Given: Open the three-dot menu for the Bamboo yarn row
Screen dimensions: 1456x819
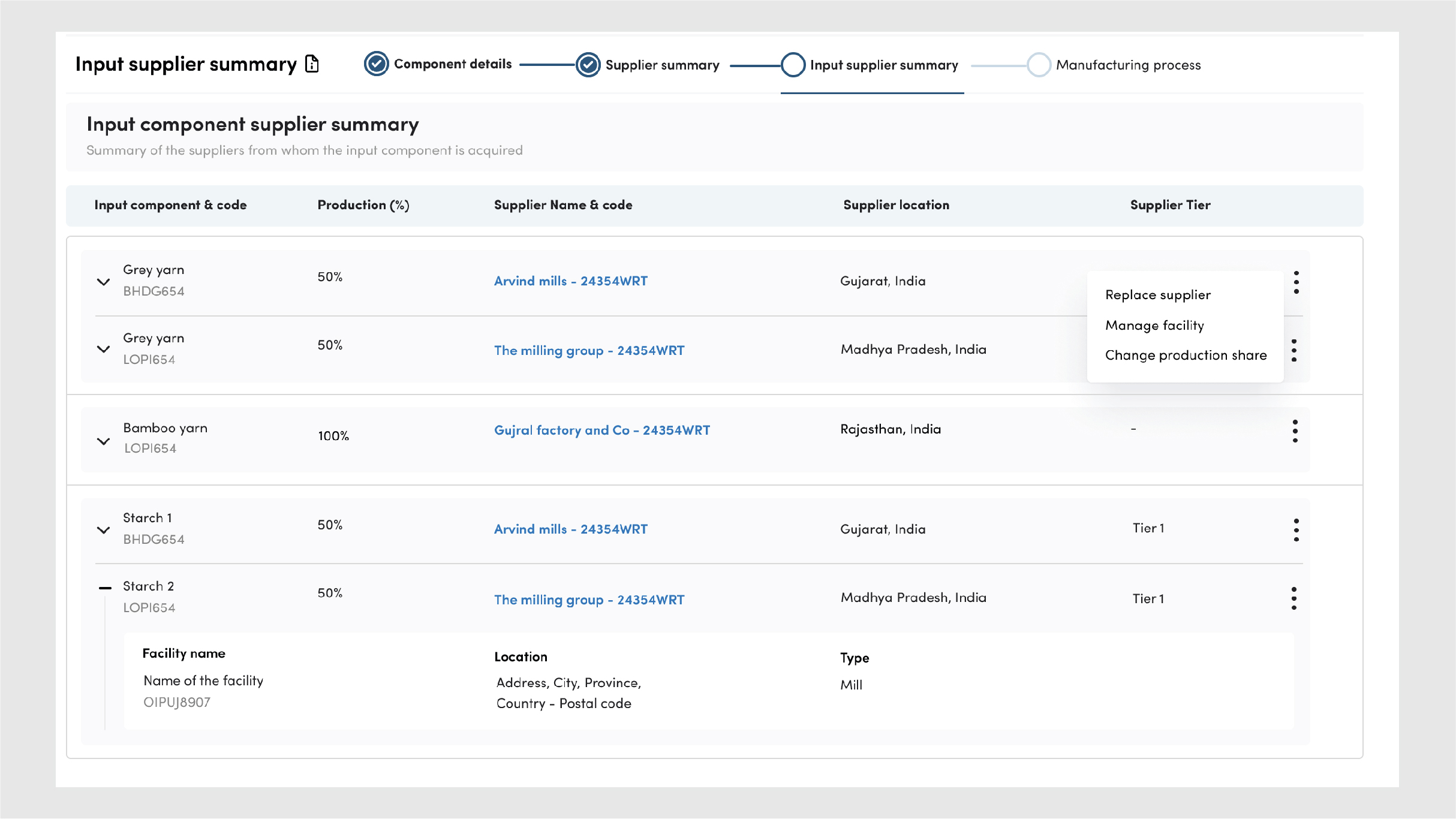Looking at the screenshot, I should pyautogui.click(x=1295, y=430).
